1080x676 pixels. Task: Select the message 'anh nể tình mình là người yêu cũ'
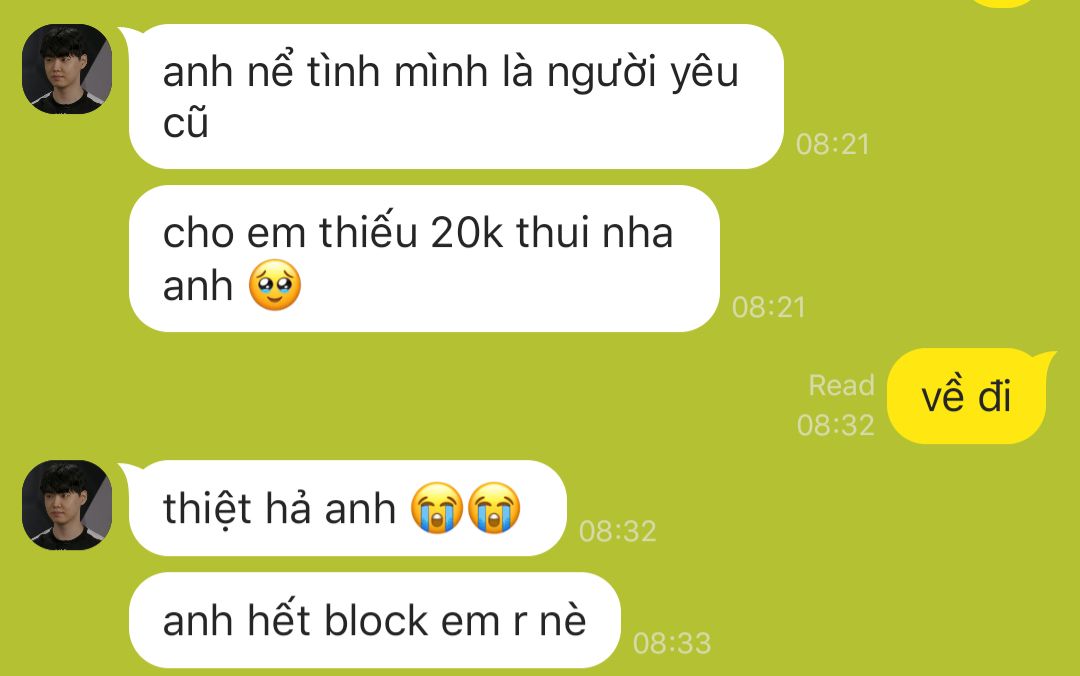click(456, 96)
